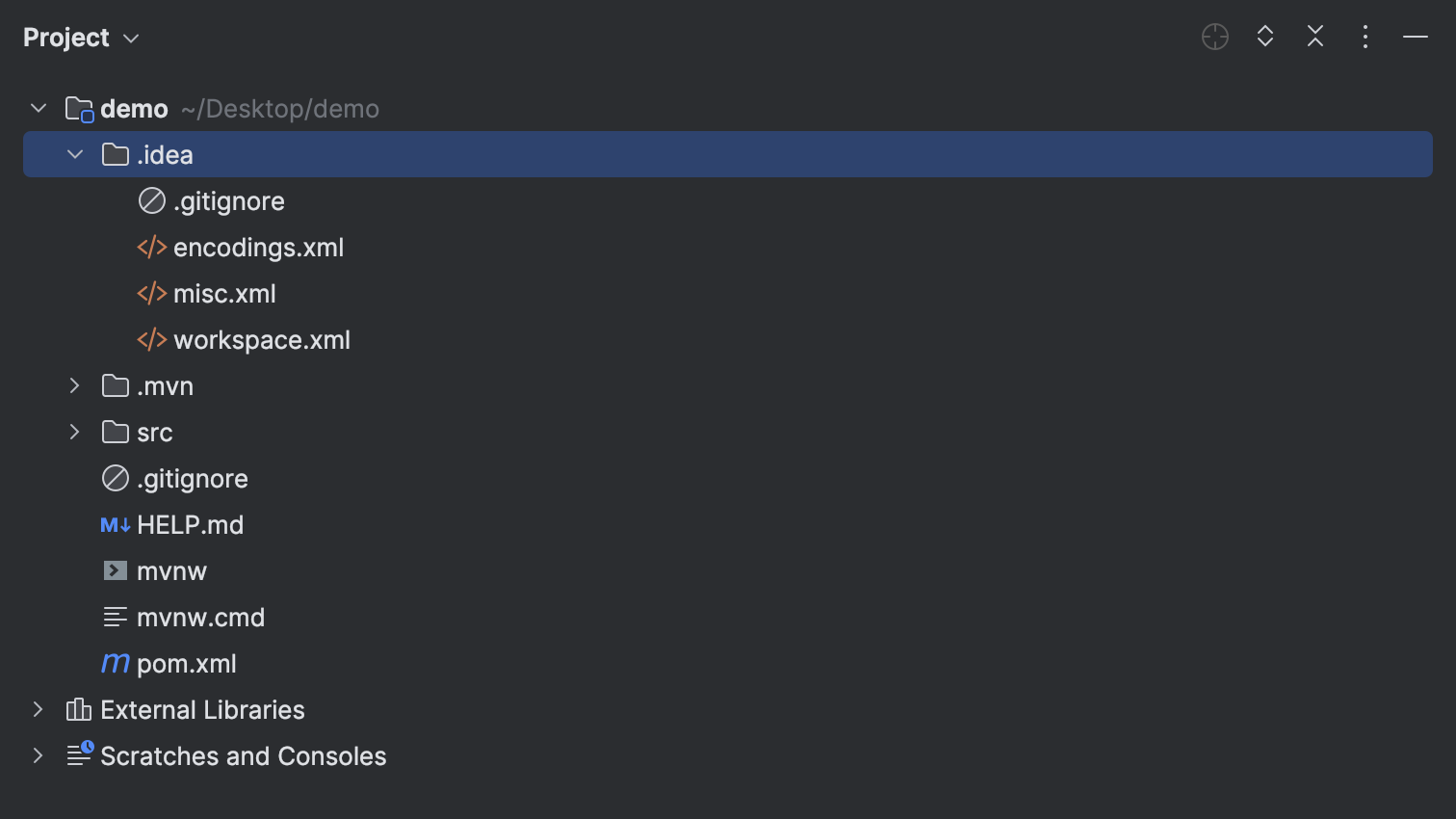Click the Collapse All icon
Screen dimensions: 1456x819
tap(1315, 38)
